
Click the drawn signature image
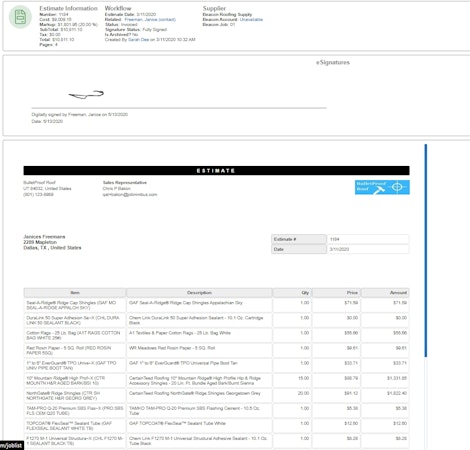pyautogui.click(x=86, y=95)
